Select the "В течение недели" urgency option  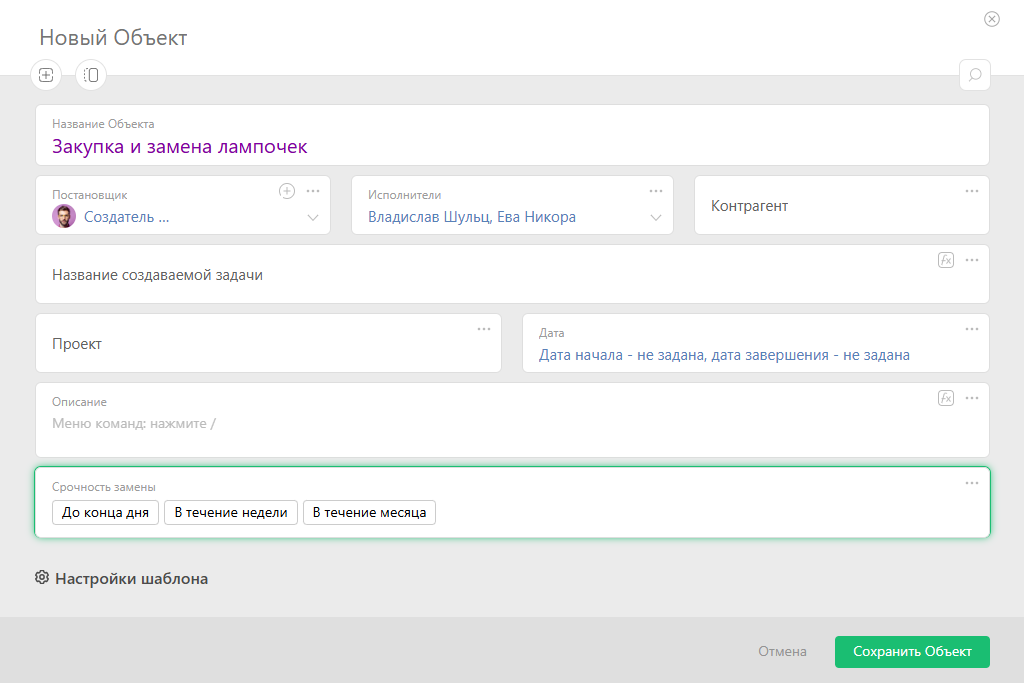(231, 513)
